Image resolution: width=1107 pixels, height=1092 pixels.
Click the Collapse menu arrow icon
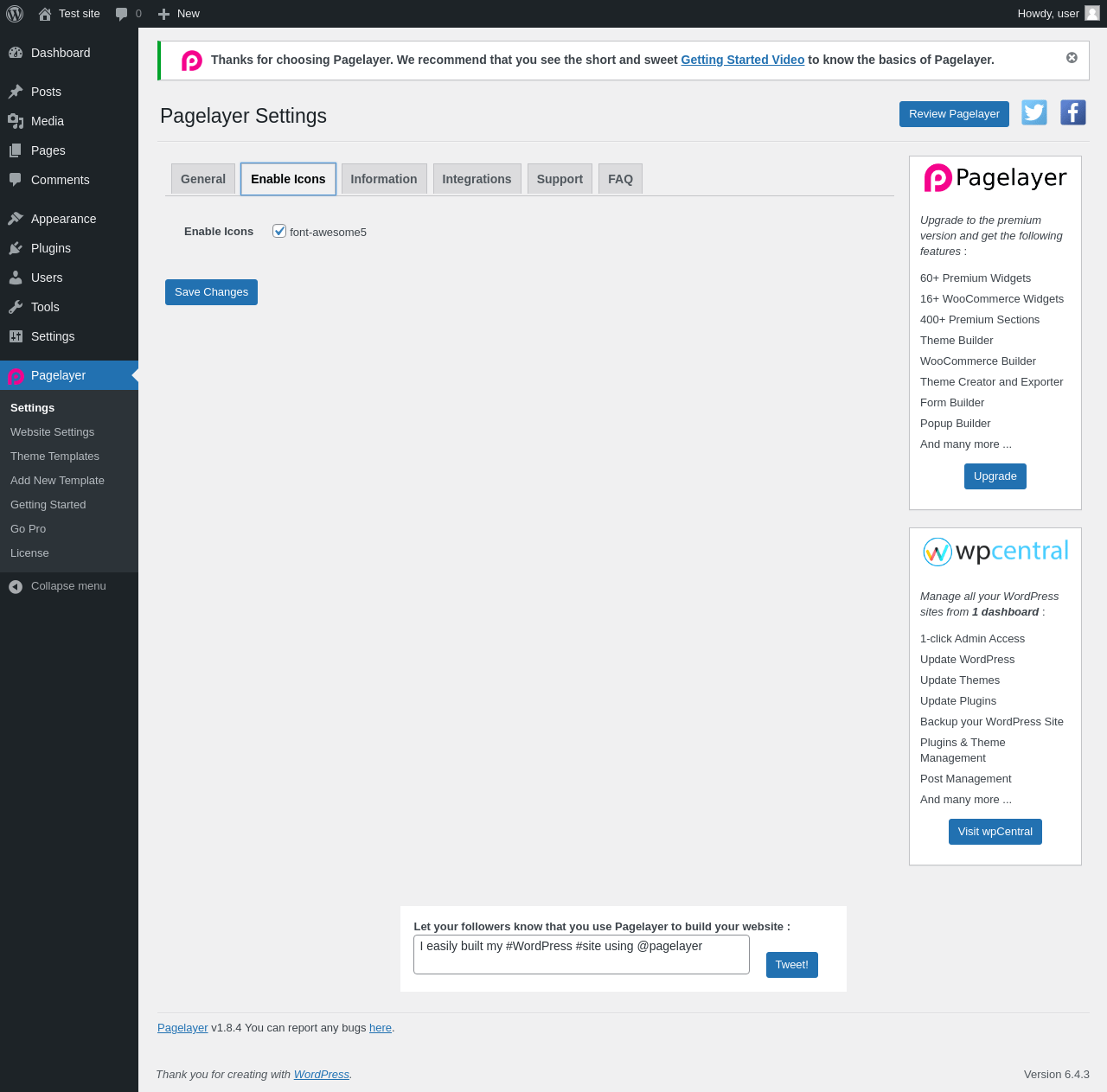(16, 587)
